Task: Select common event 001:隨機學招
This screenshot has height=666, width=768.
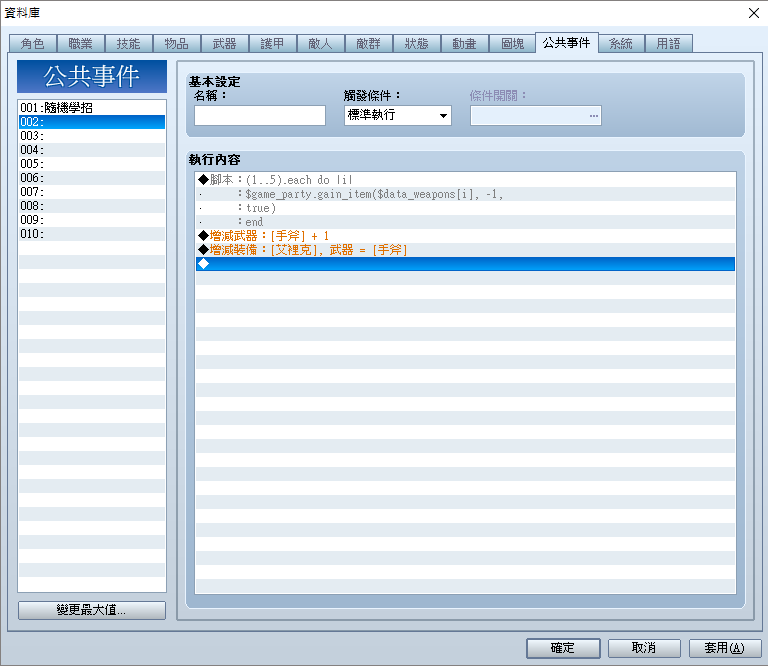Action: (92, 108)
